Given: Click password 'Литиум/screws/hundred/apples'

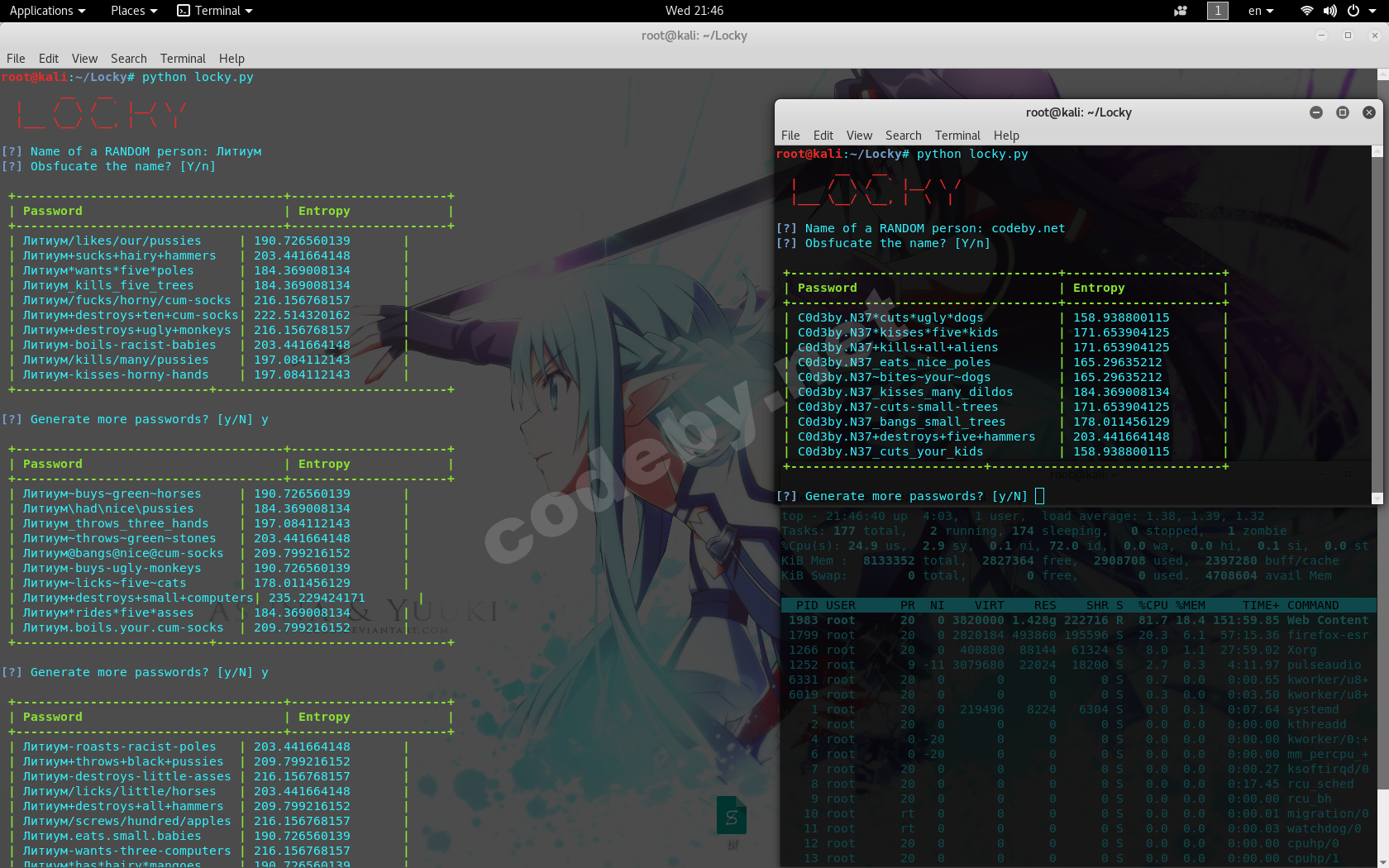Looking at the screenshot, I should [126, 821].
